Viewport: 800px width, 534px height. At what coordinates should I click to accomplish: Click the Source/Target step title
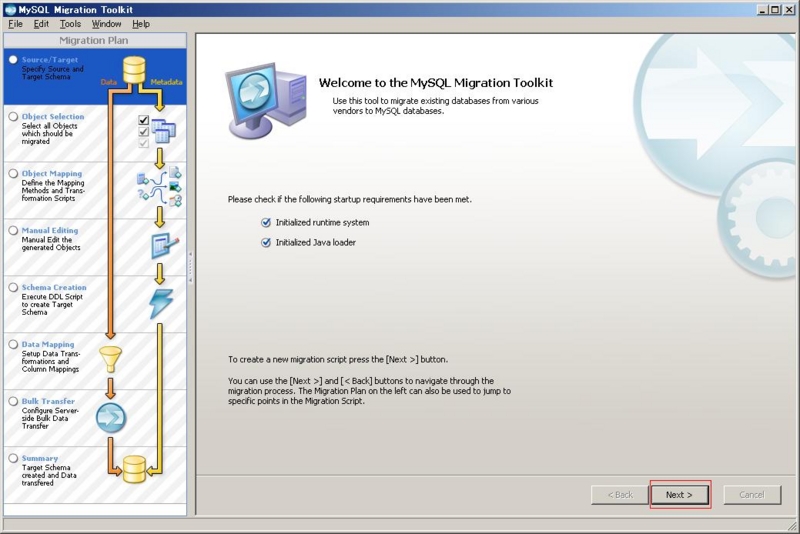[50, 60]
